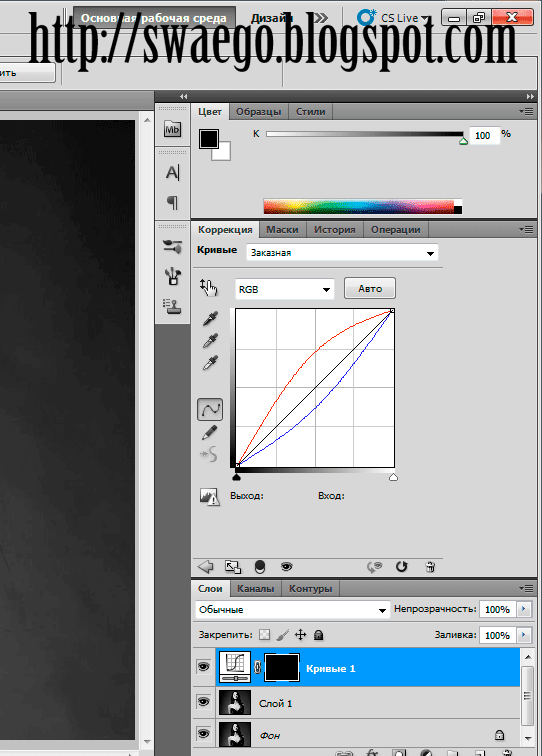
Task: Open the Заказная curves preset dropdown
Action: click(x=342, y=253)
